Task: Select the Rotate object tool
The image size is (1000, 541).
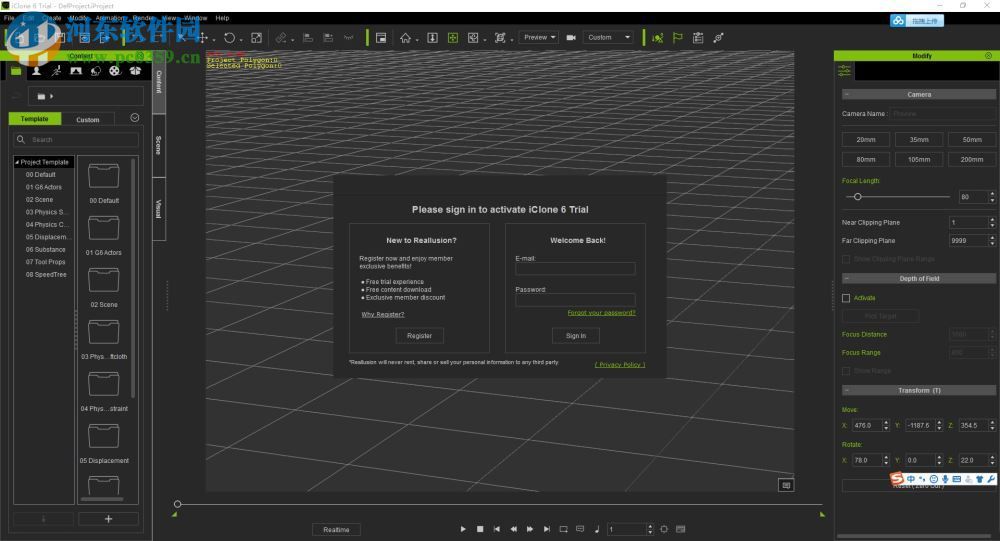Action: click(x=229, y=38)
